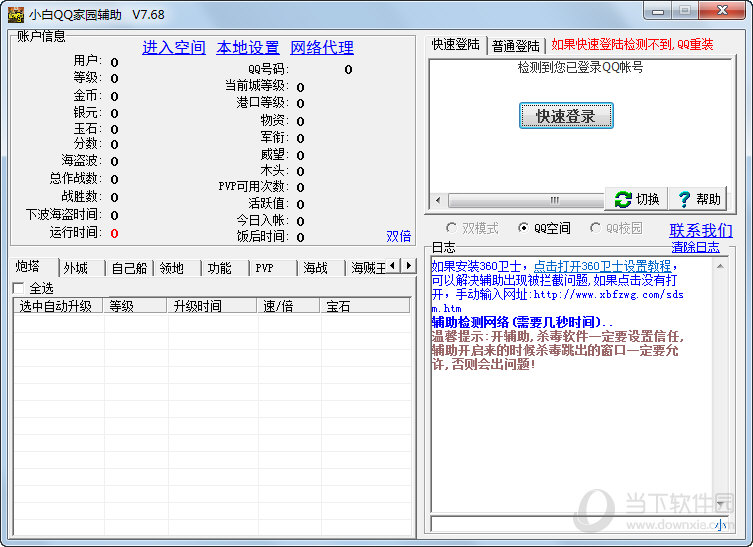Switch to the 炮塔 tab
753x547 pixels.
point(34,267)
